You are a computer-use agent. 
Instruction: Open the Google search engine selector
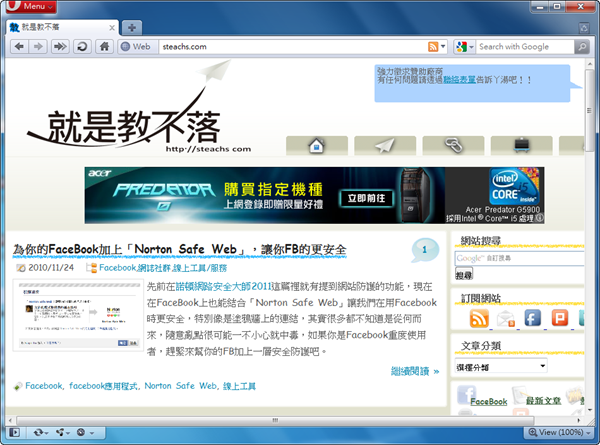click(x=465, y=47)
